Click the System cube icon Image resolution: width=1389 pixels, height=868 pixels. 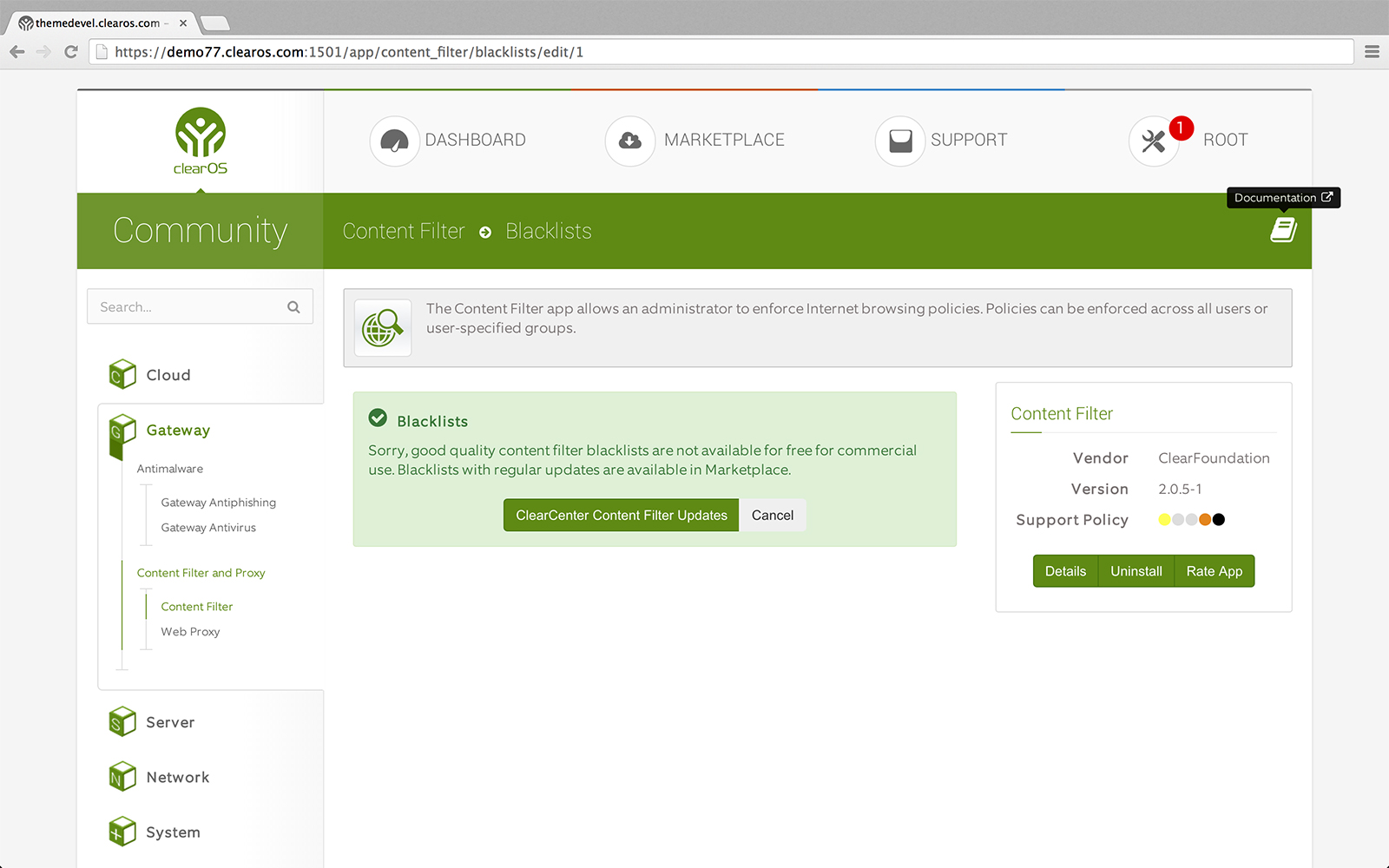point(122,832)
